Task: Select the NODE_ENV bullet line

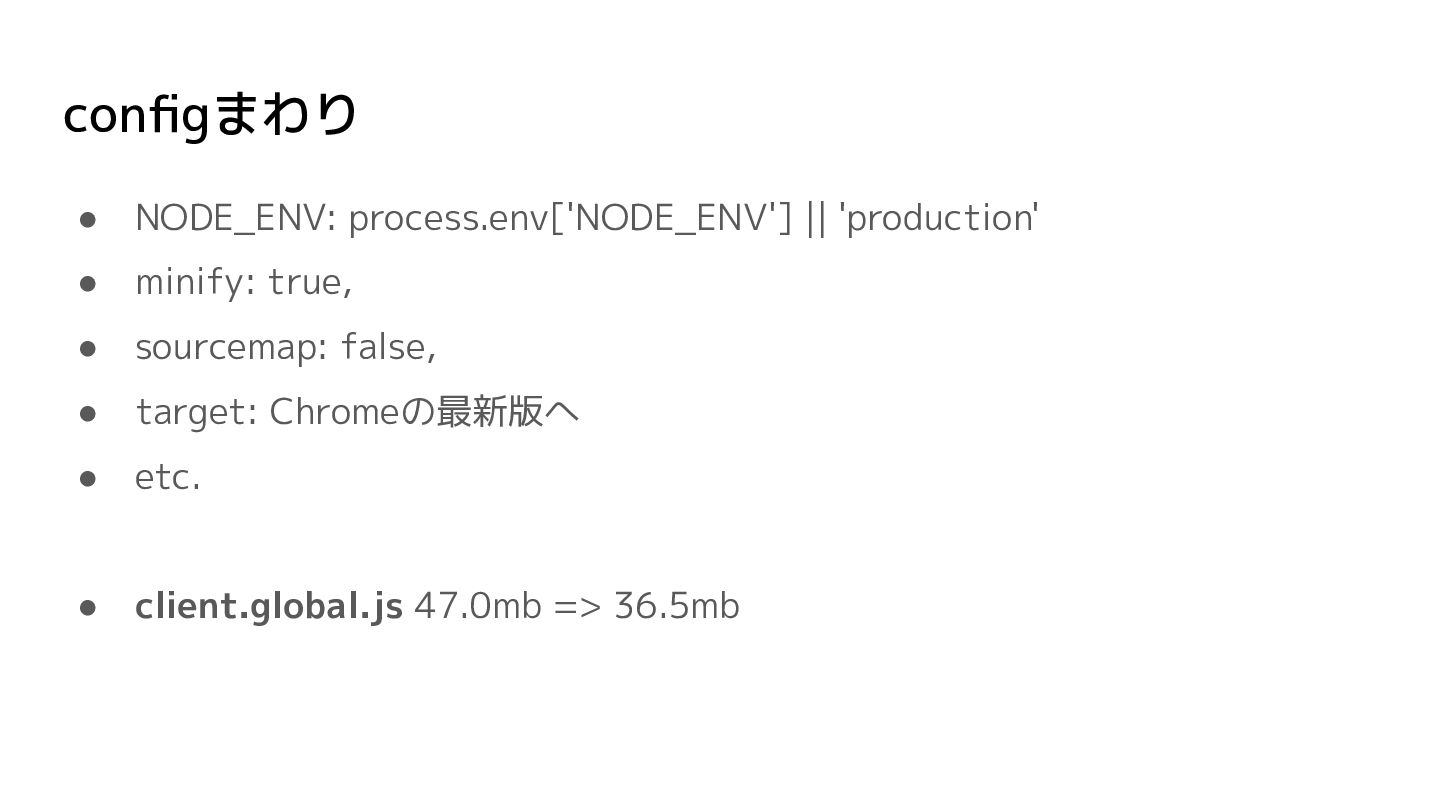Action: pos(587,217)
